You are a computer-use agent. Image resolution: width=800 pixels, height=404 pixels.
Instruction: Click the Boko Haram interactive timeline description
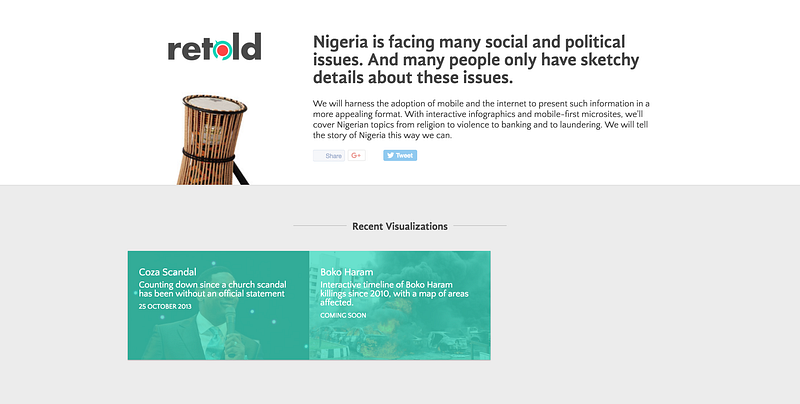click(393, 294)
